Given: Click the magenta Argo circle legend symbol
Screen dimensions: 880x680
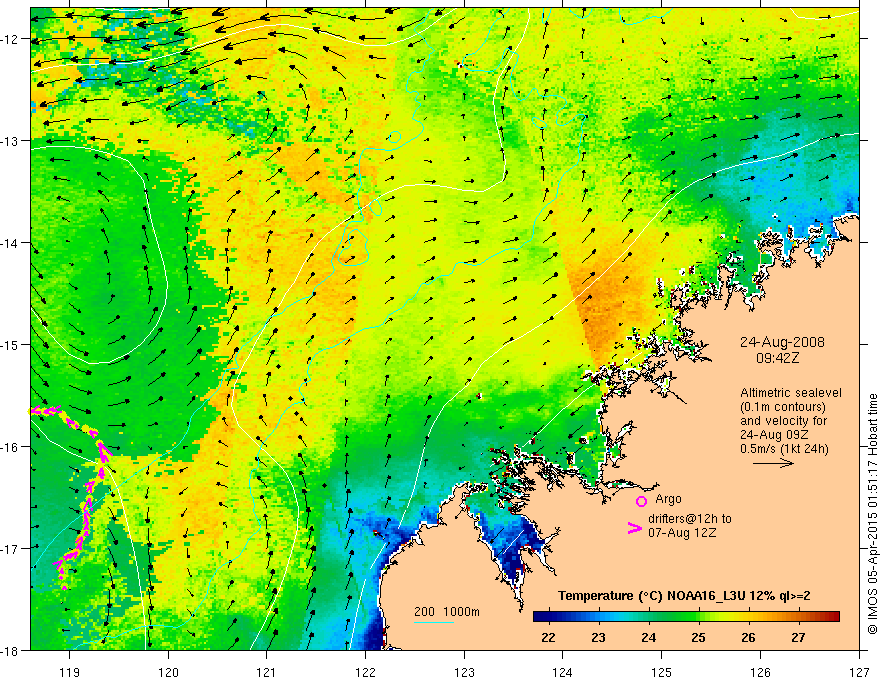Looking at the screenshot, I should (641, 501).
